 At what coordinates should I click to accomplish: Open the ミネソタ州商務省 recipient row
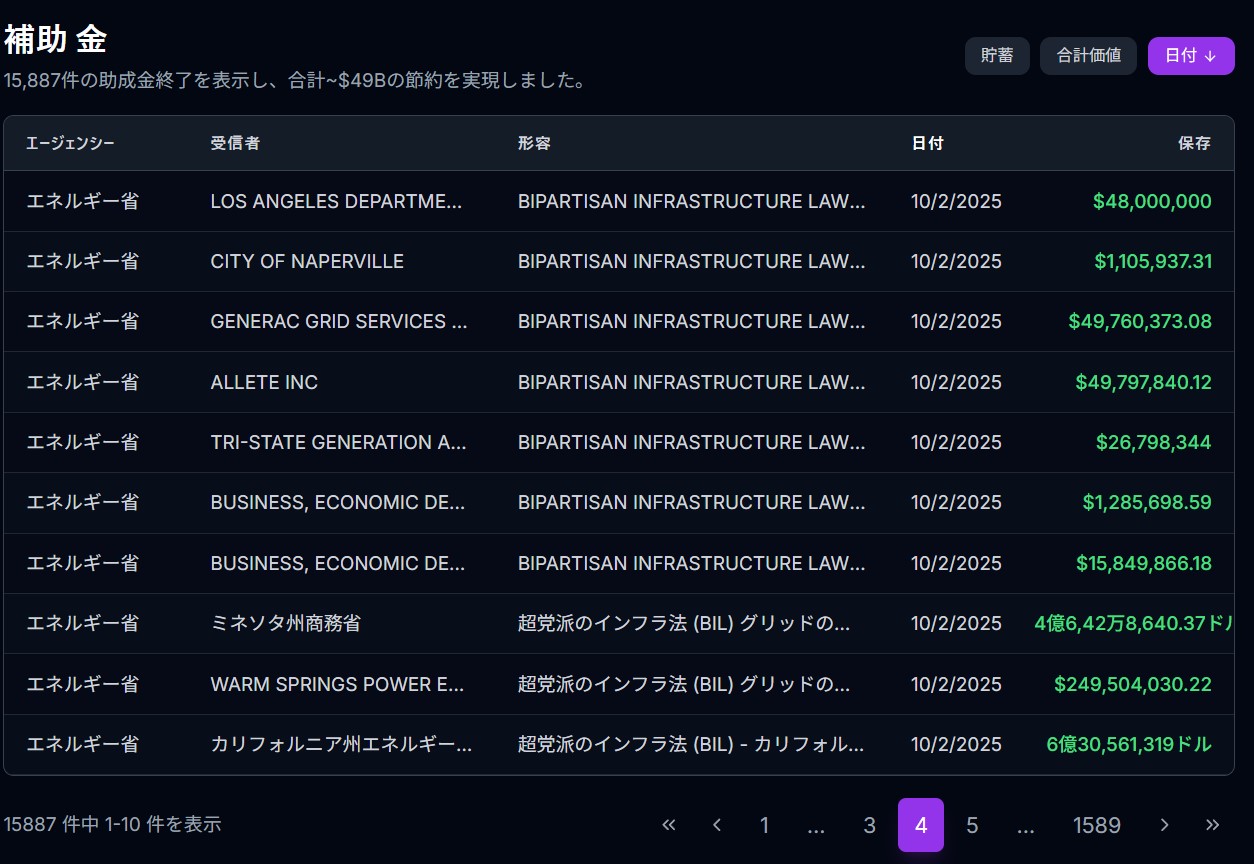pyautogui.click(x=285, y=624)
